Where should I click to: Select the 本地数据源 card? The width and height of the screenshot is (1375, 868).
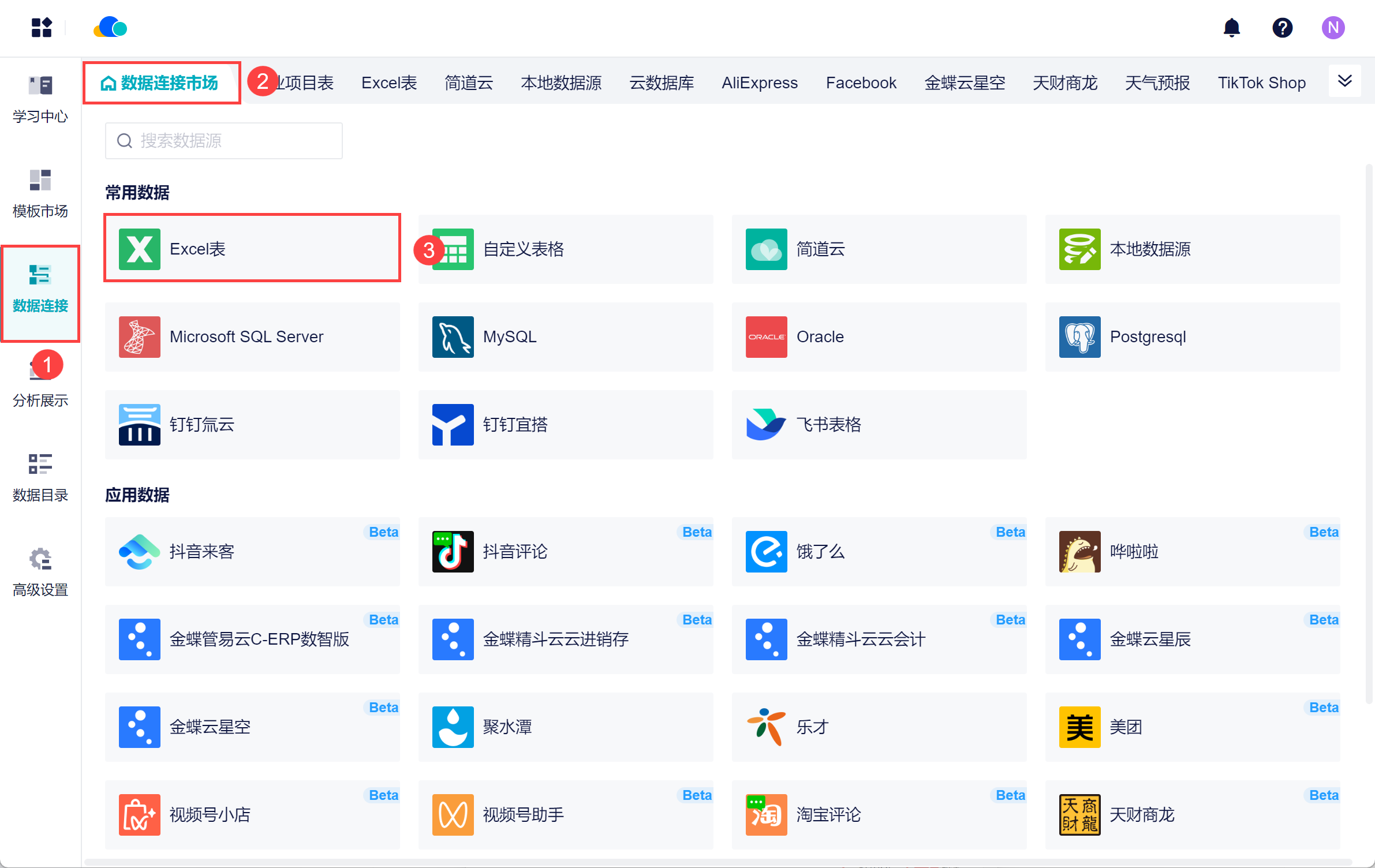[x=1193, y=249]
